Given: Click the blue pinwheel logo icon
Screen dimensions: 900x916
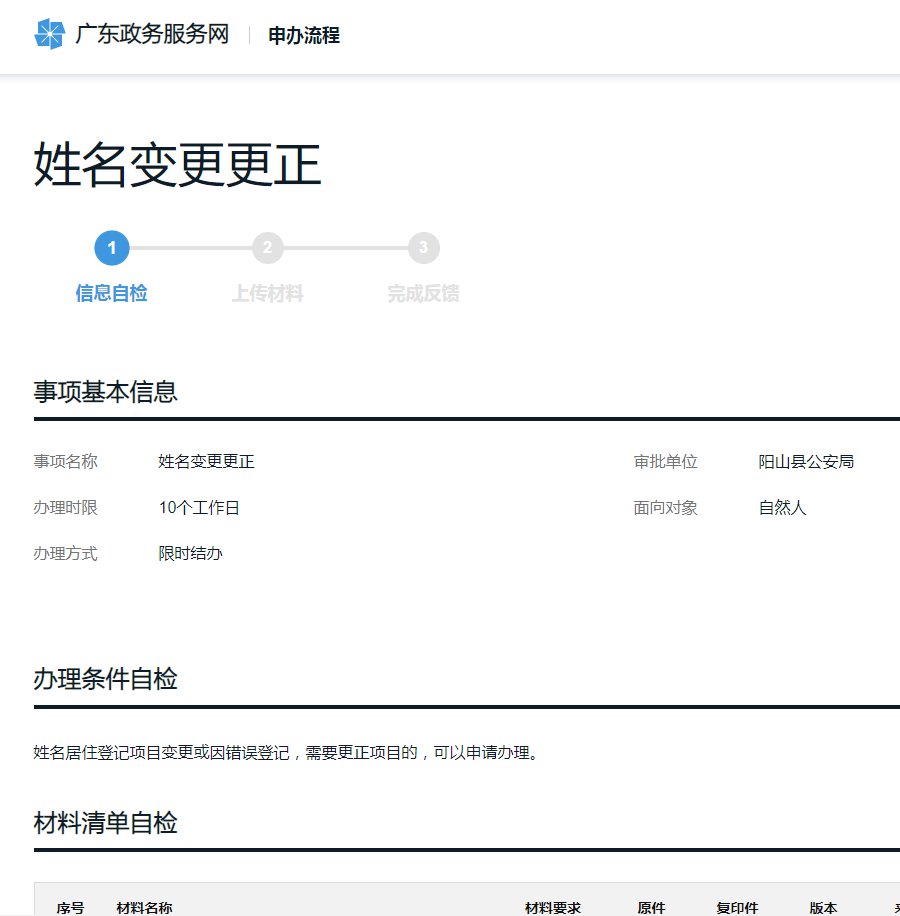Looking at the screenshot, I should [x=49, y=34].
